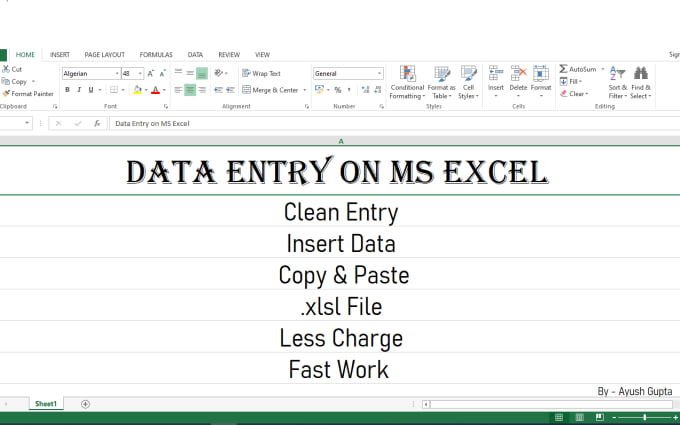Open the font size 48 dropdown

(x=140, y=73)
